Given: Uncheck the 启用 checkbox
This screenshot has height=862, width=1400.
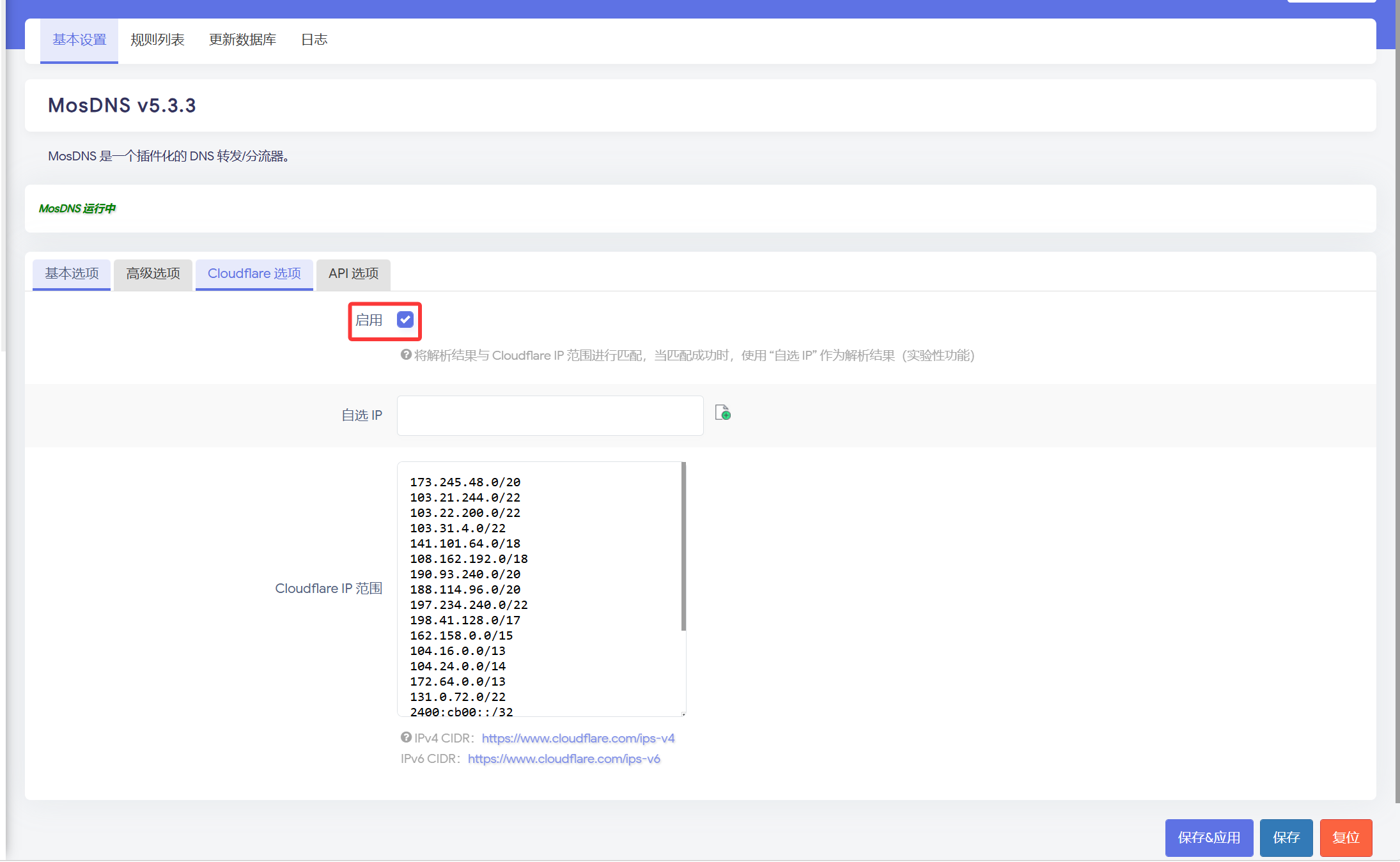Looking at the screenshot, I should click(405, 319).
